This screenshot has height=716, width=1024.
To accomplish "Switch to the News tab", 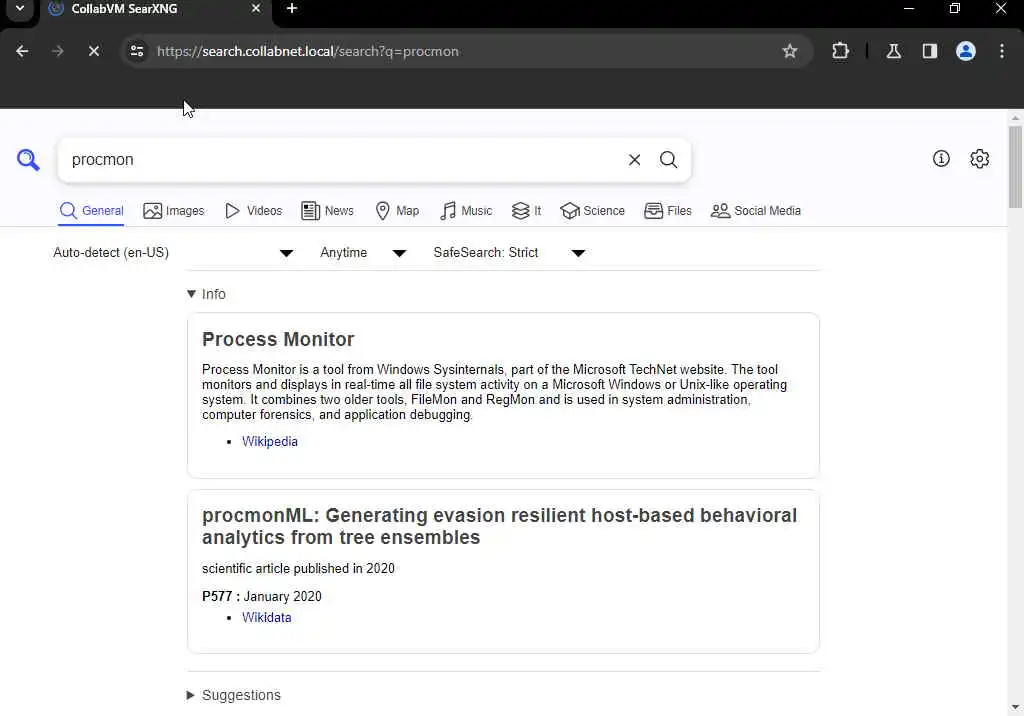I will (x=328, y=211).
